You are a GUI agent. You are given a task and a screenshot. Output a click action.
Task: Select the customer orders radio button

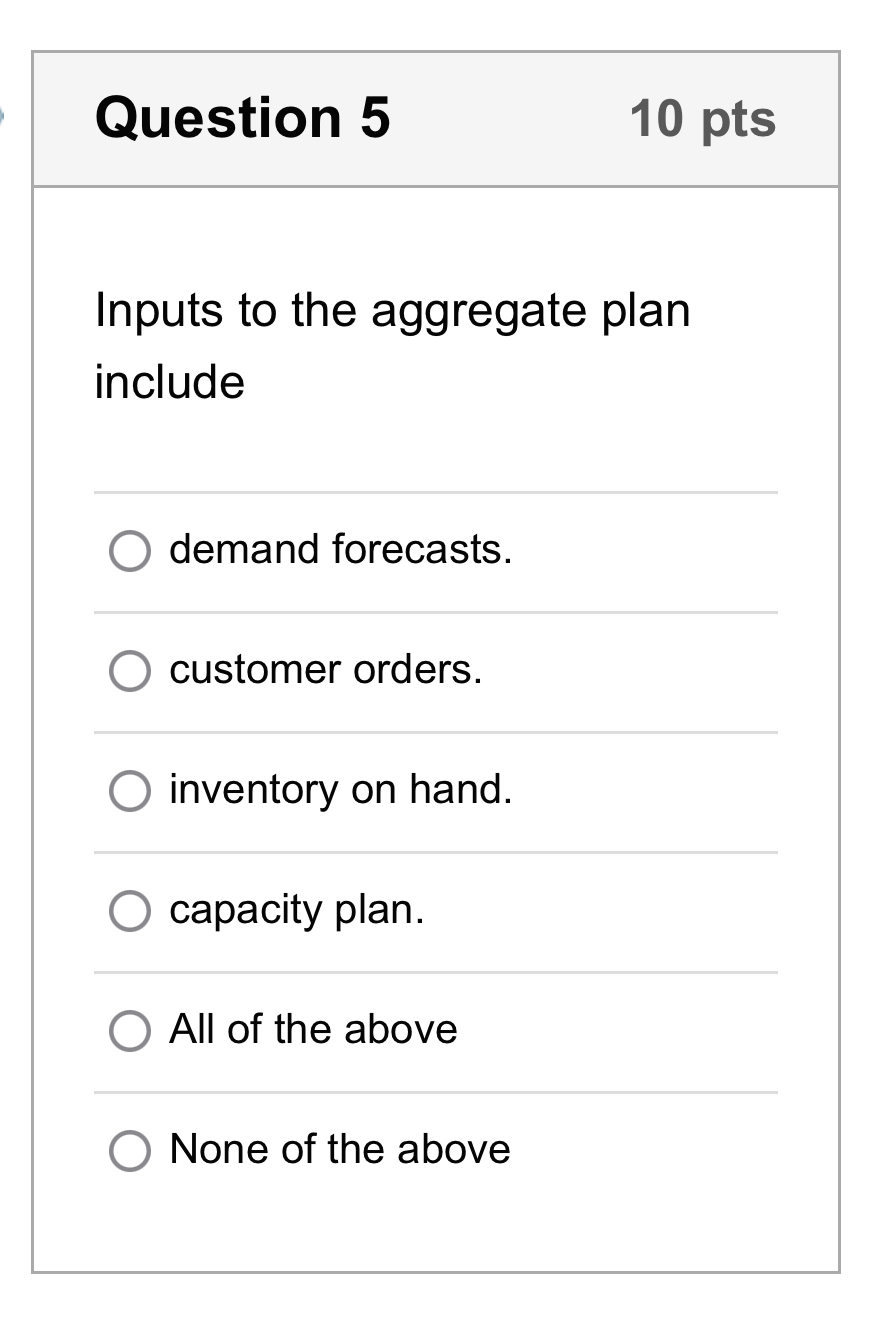(x=129, y=670)
